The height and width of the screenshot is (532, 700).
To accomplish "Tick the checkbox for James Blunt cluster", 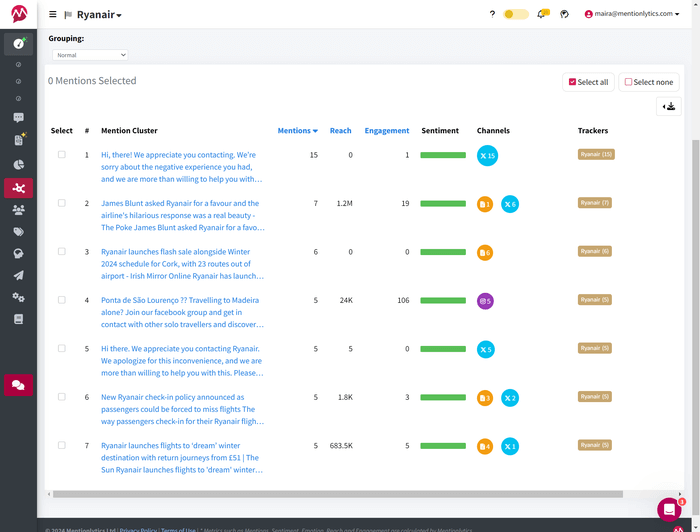I will [x=62, y=203].
